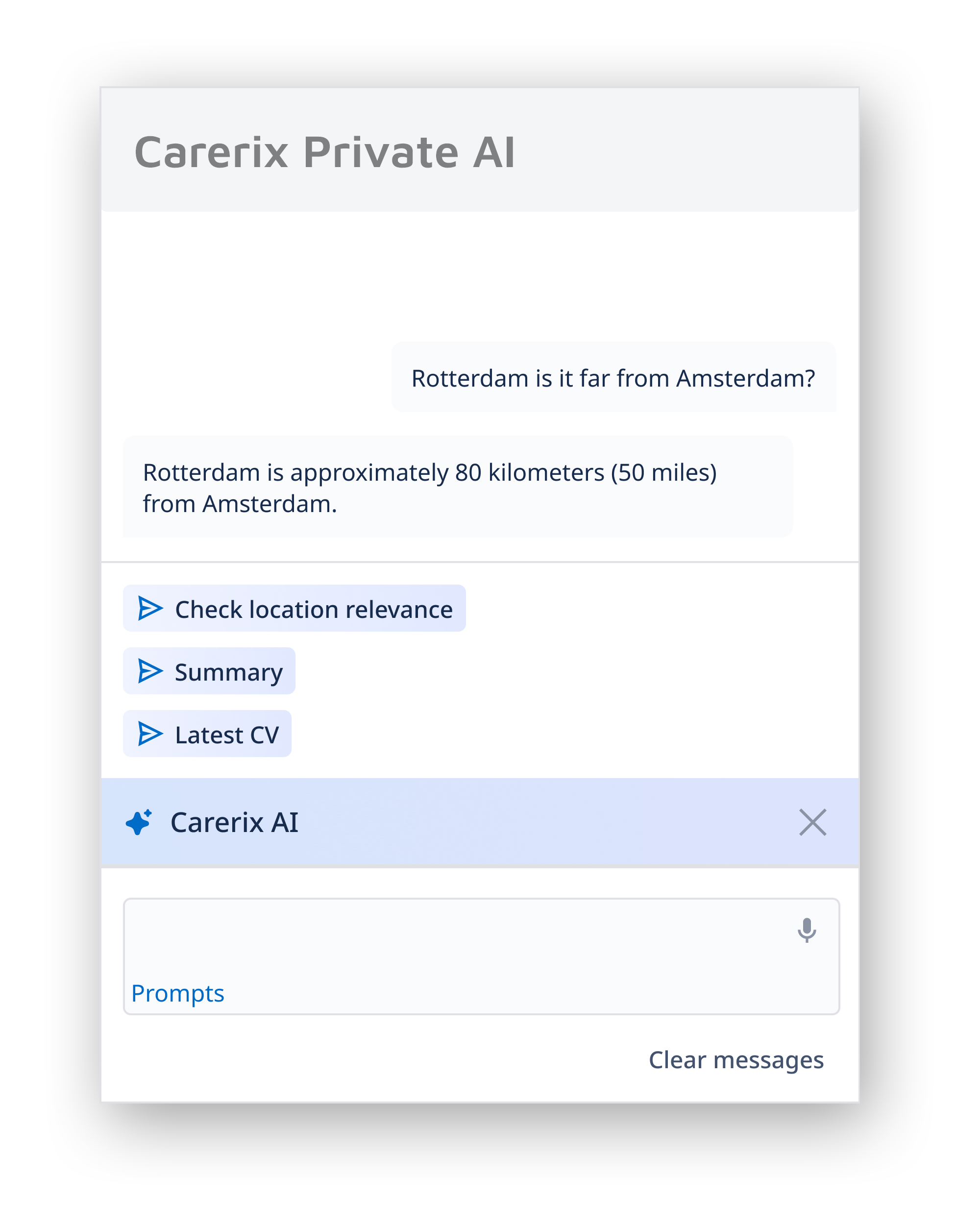Screen dimensions: 980x1225
Task: Click the send icon on Check location relevance
Action: (150, 609)
